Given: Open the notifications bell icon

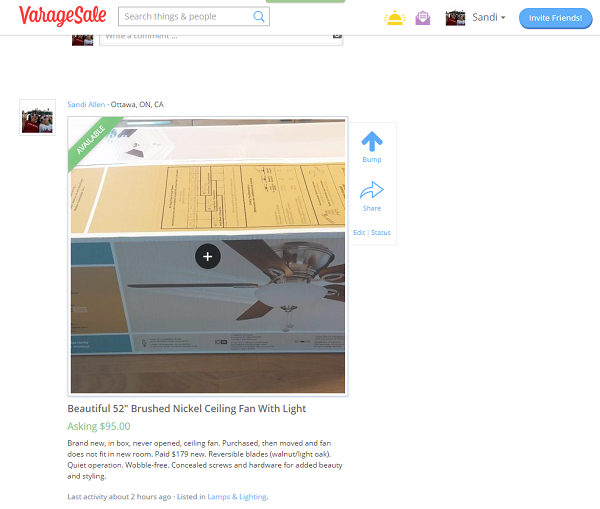Looking at the screenshot, I should point(395,18).
